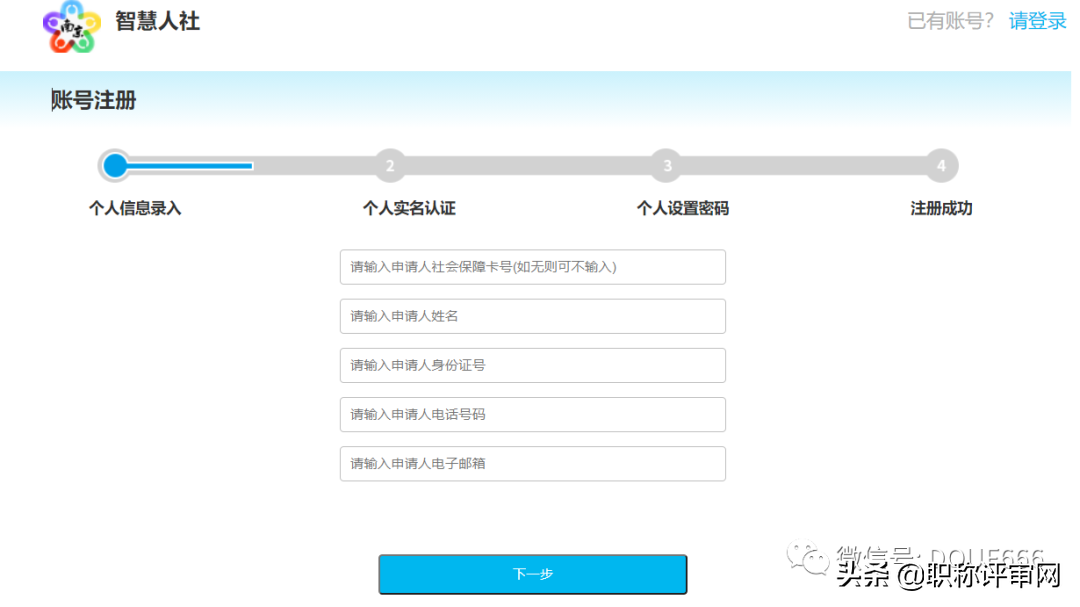Select the applicant name input field

[532, 316]
